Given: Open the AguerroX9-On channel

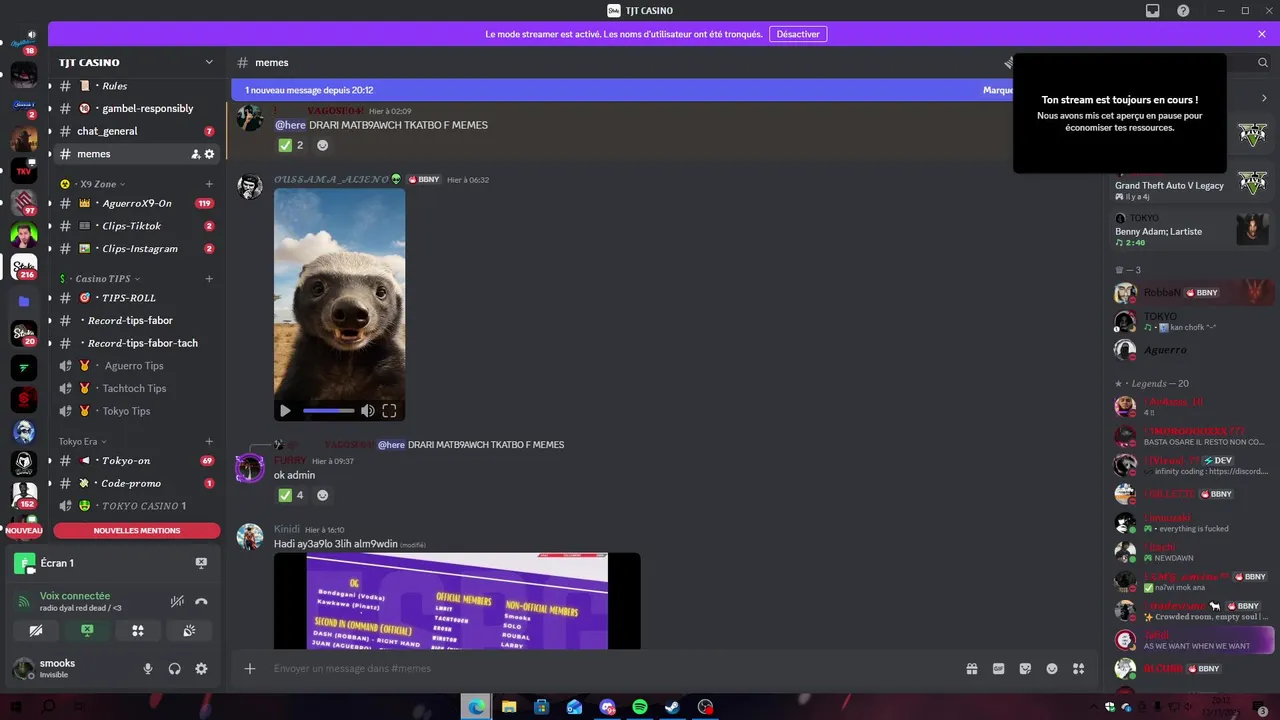Looking at the screenshot, I should click(x=136, y=203).
